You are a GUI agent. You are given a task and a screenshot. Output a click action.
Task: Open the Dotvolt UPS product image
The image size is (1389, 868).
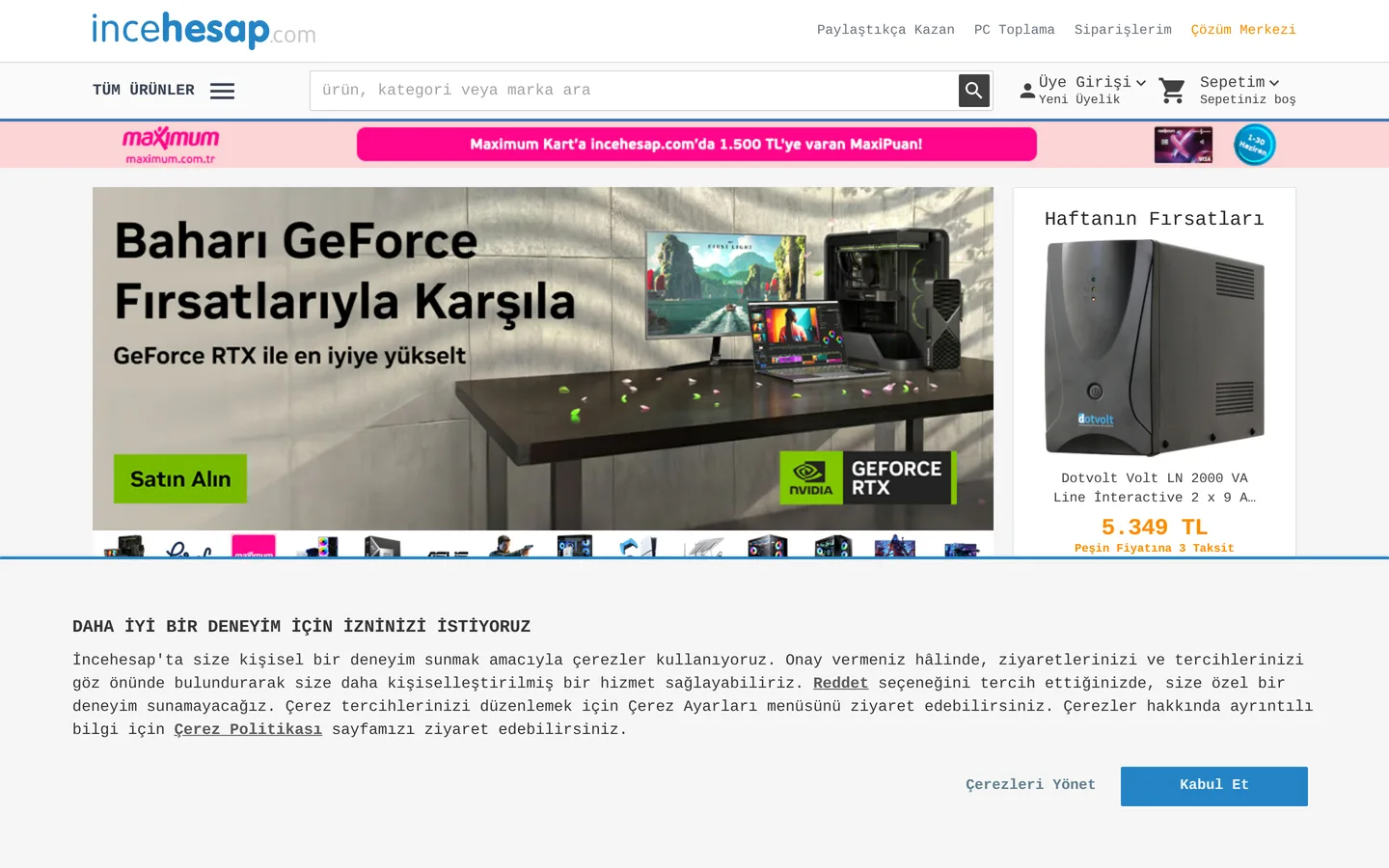[x=1155, y=348]
